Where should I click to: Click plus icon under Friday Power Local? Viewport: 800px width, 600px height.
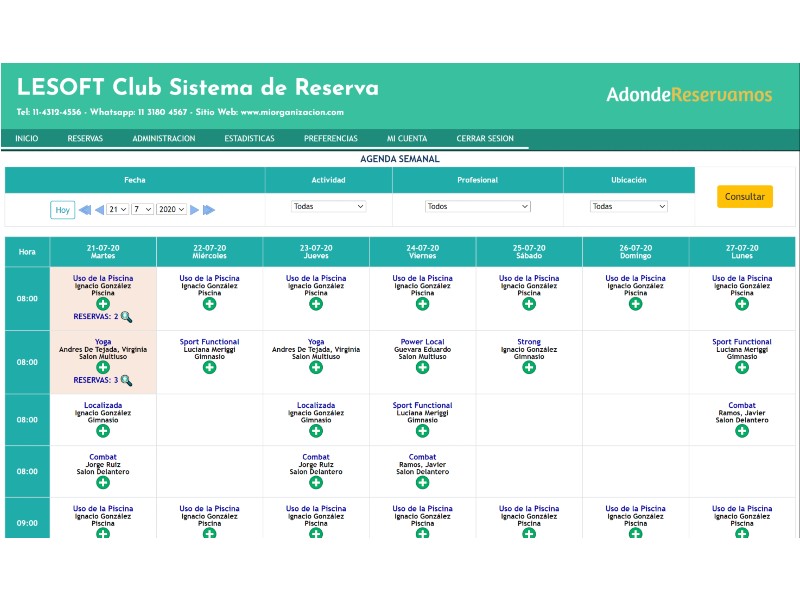(x=422, y=367)
